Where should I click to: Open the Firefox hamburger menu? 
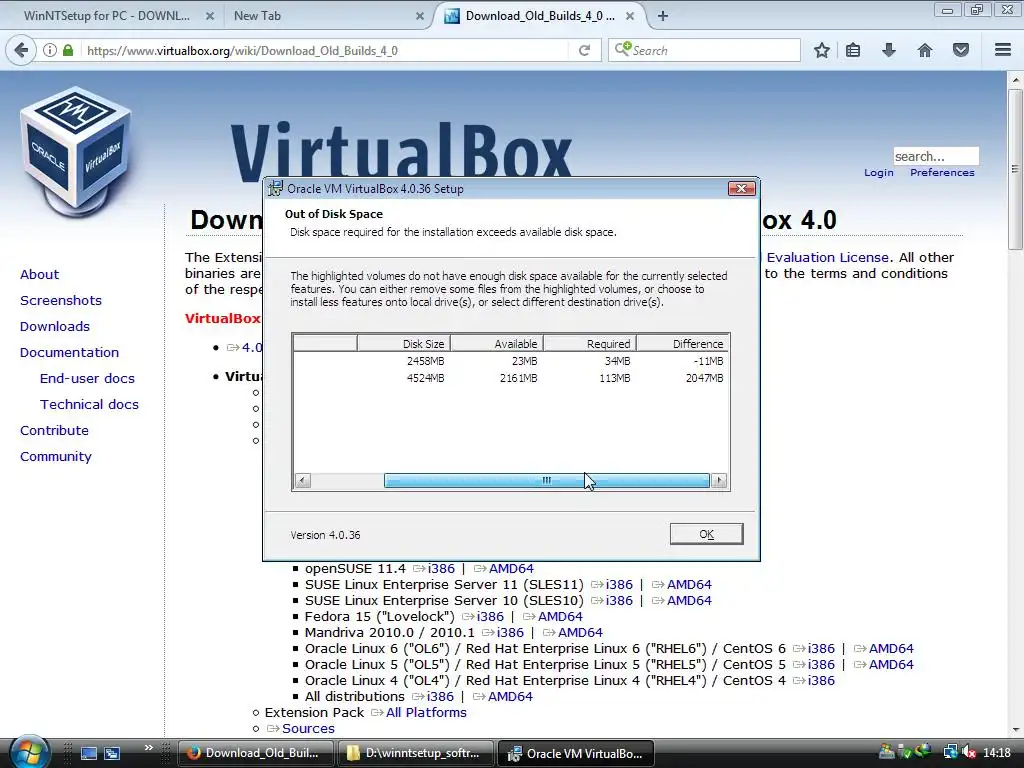pyautogui.click(x=1003, y=50)
